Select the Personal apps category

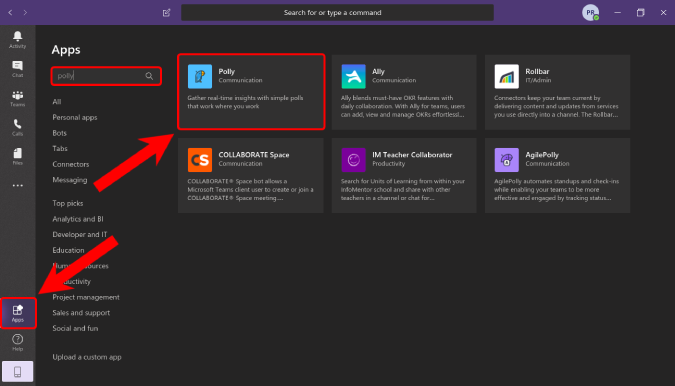pos(75,117)
